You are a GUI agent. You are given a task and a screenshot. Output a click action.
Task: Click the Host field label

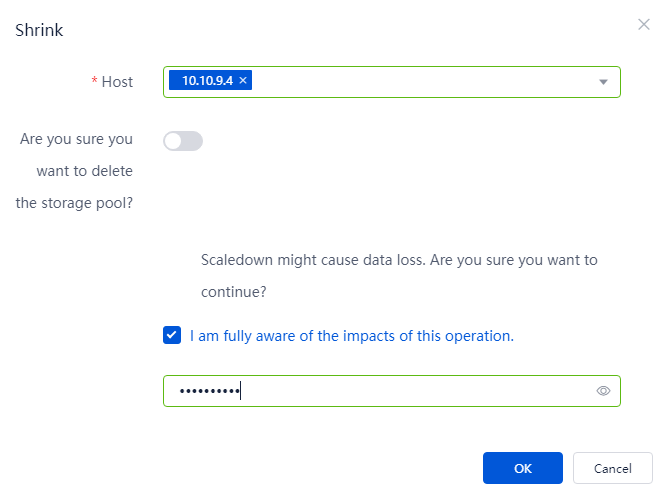(117, 82)
